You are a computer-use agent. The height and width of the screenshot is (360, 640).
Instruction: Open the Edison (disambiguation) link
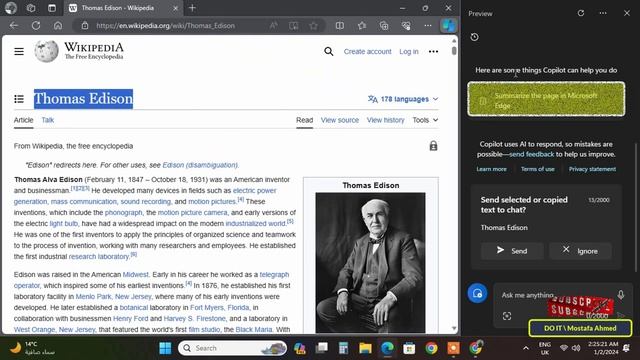pyautogui.click(x=200, y=165)
